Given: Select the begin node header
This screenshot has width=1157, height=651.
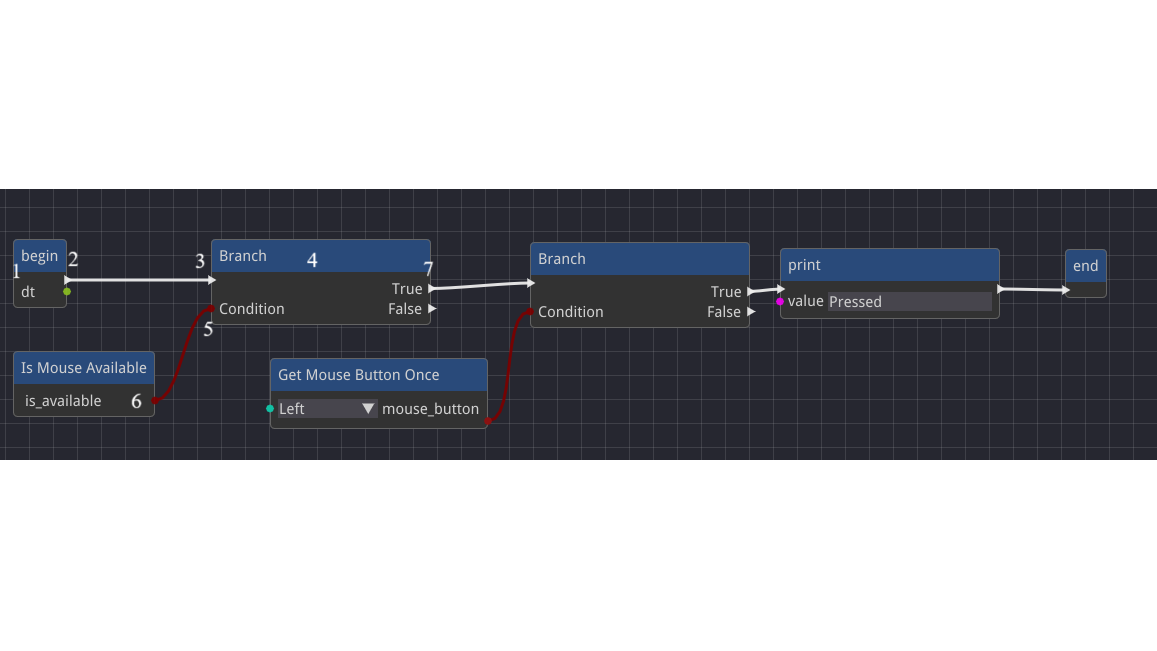Looking at the screenshot, I should [40, 256].
